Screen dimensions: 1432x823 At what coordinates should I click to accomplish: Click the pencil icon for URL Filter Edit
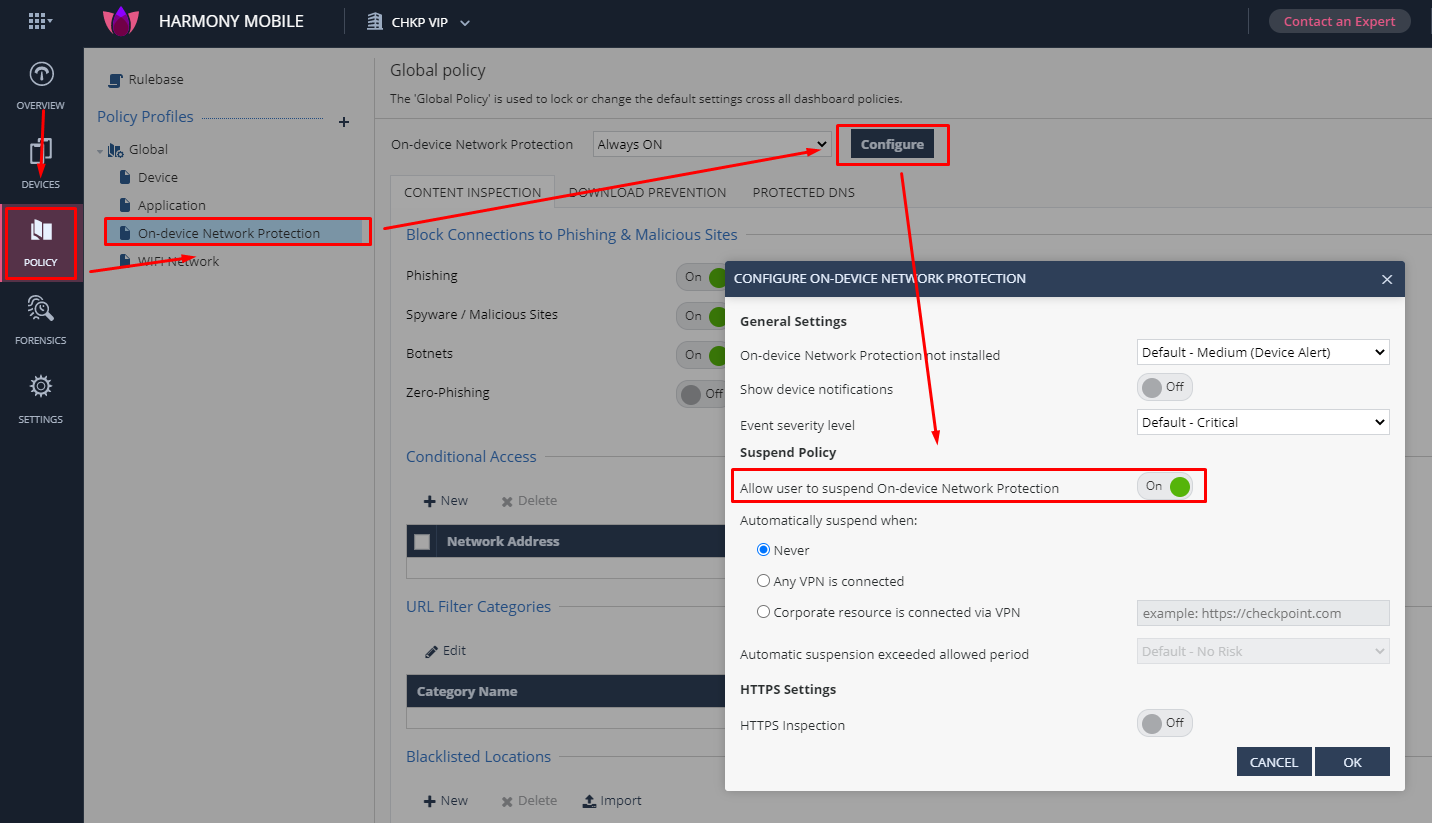[x=431, y=651]
